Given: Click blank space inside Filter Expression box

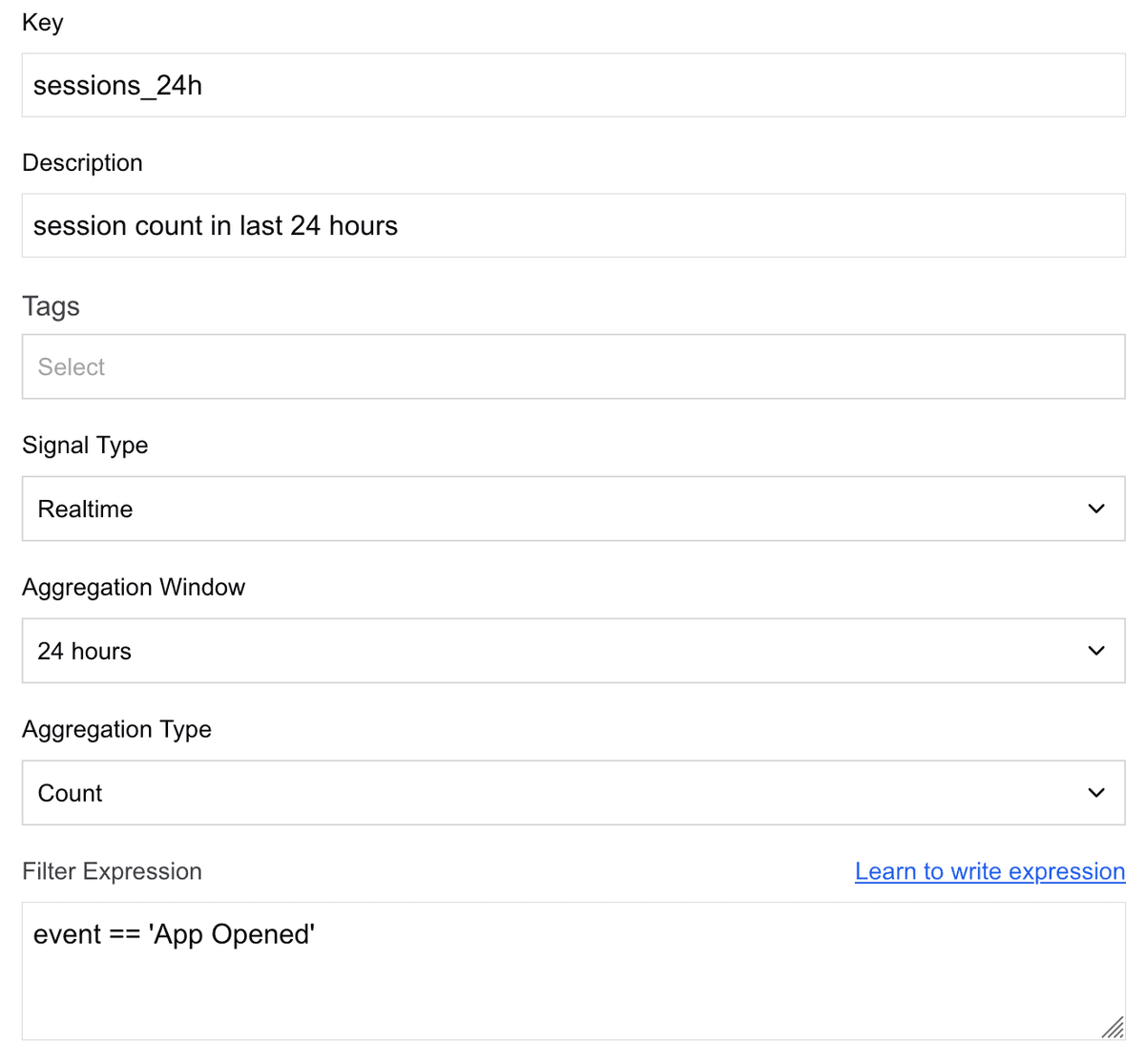Looking at the screenshot, I should pos(572,992).
